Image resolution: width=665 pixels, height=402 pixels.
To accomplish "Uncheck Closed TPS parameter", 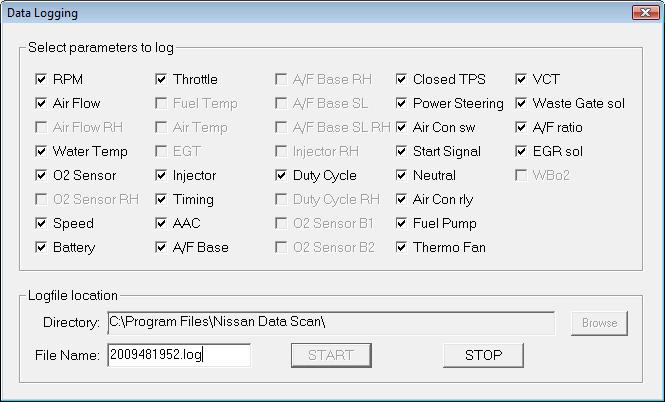I will pos(401,79).
